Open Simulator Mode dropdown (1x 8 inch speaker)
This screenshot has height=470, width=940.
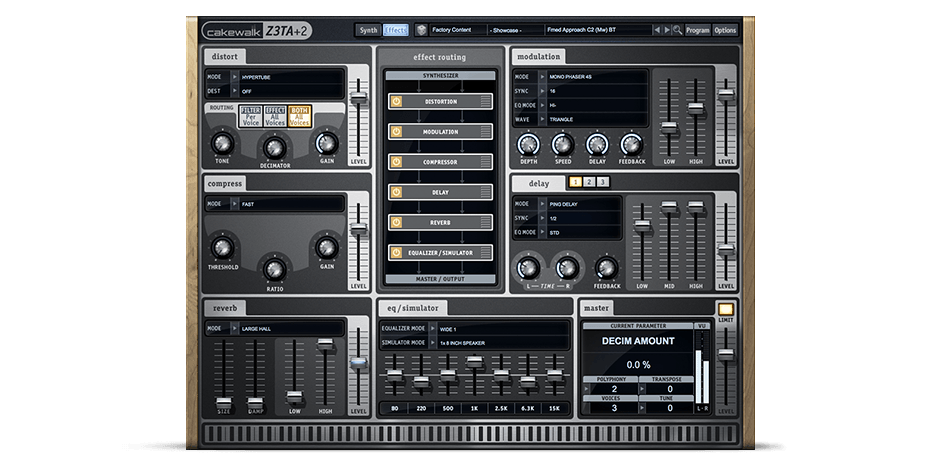point(475,343)
